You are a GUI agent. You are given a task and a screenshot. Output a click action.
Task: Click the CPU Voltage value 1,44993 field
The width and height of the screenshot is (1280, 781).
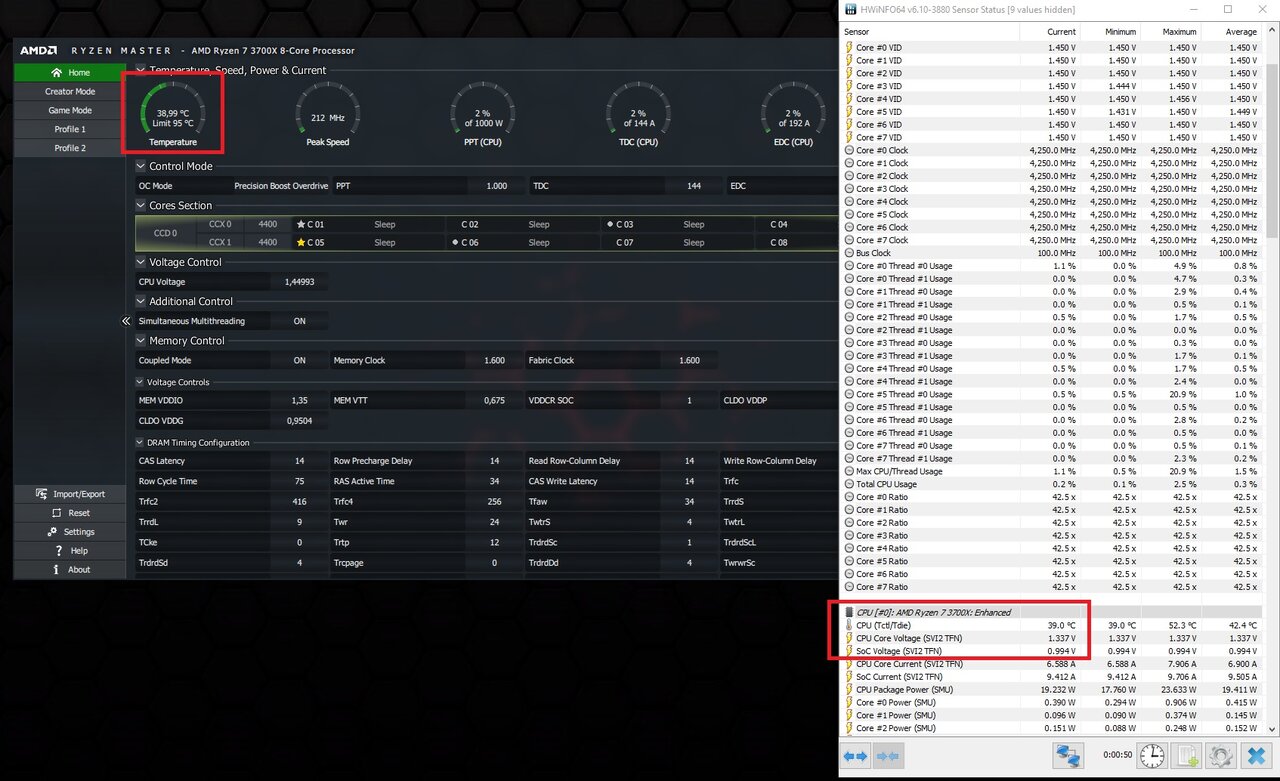300,282
